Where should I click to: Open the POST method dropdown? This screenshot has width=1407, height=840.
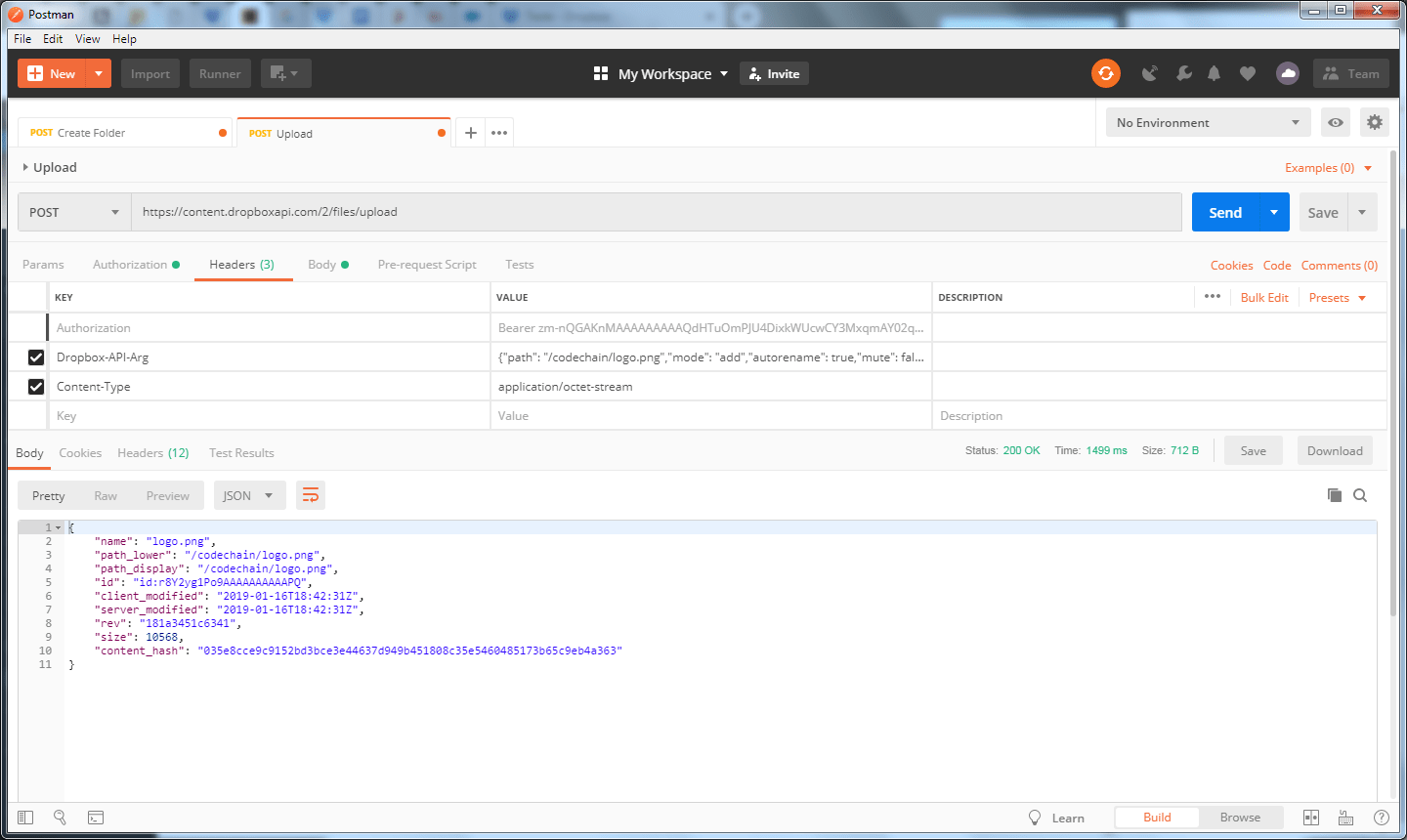pyautogui.click(x=74, y=212)
